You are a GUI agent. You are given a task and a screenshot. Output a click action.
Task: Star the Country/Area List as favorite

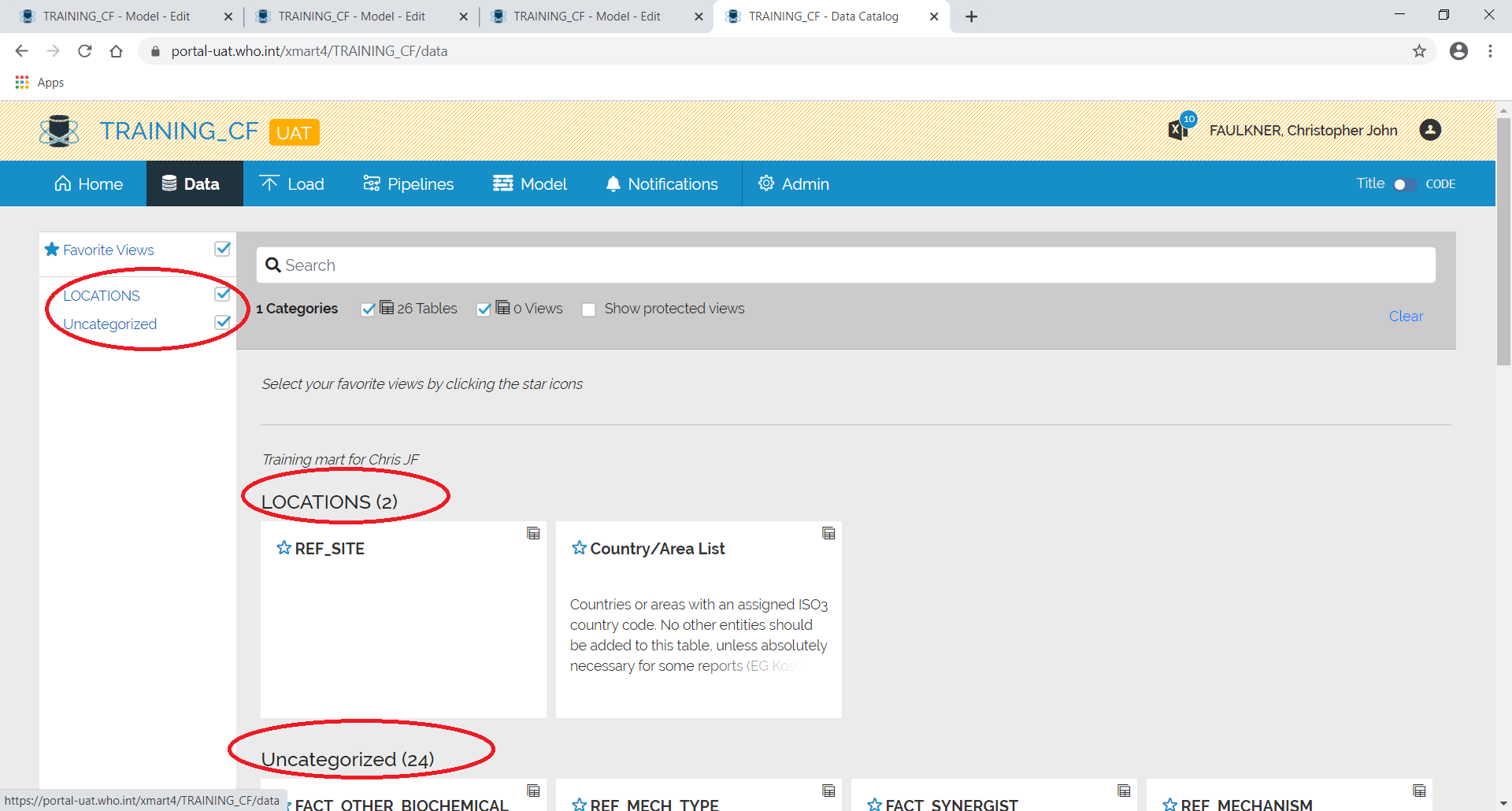pyautogui.click(x=580, y=548)
